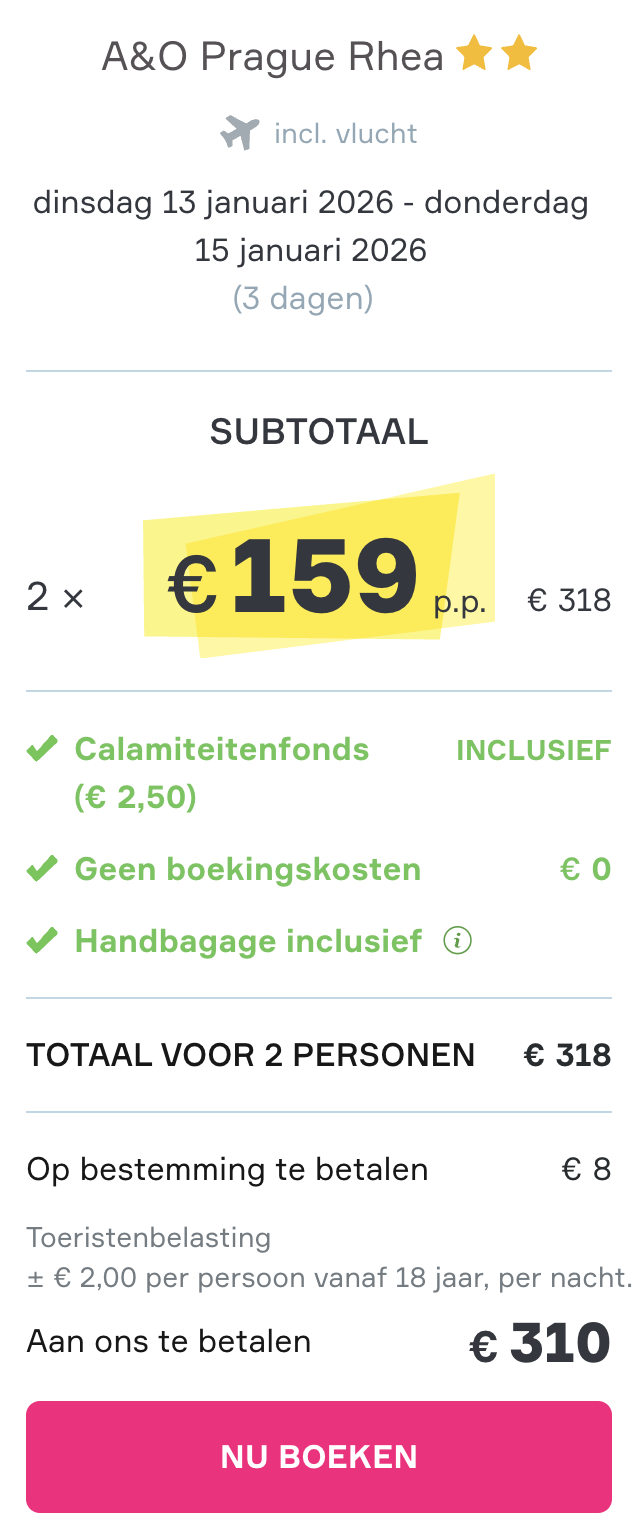The image size is (642, 1536).
Task: Click the green checkmark next to Calamiteitenfonds
Action: tap(41, 747)
